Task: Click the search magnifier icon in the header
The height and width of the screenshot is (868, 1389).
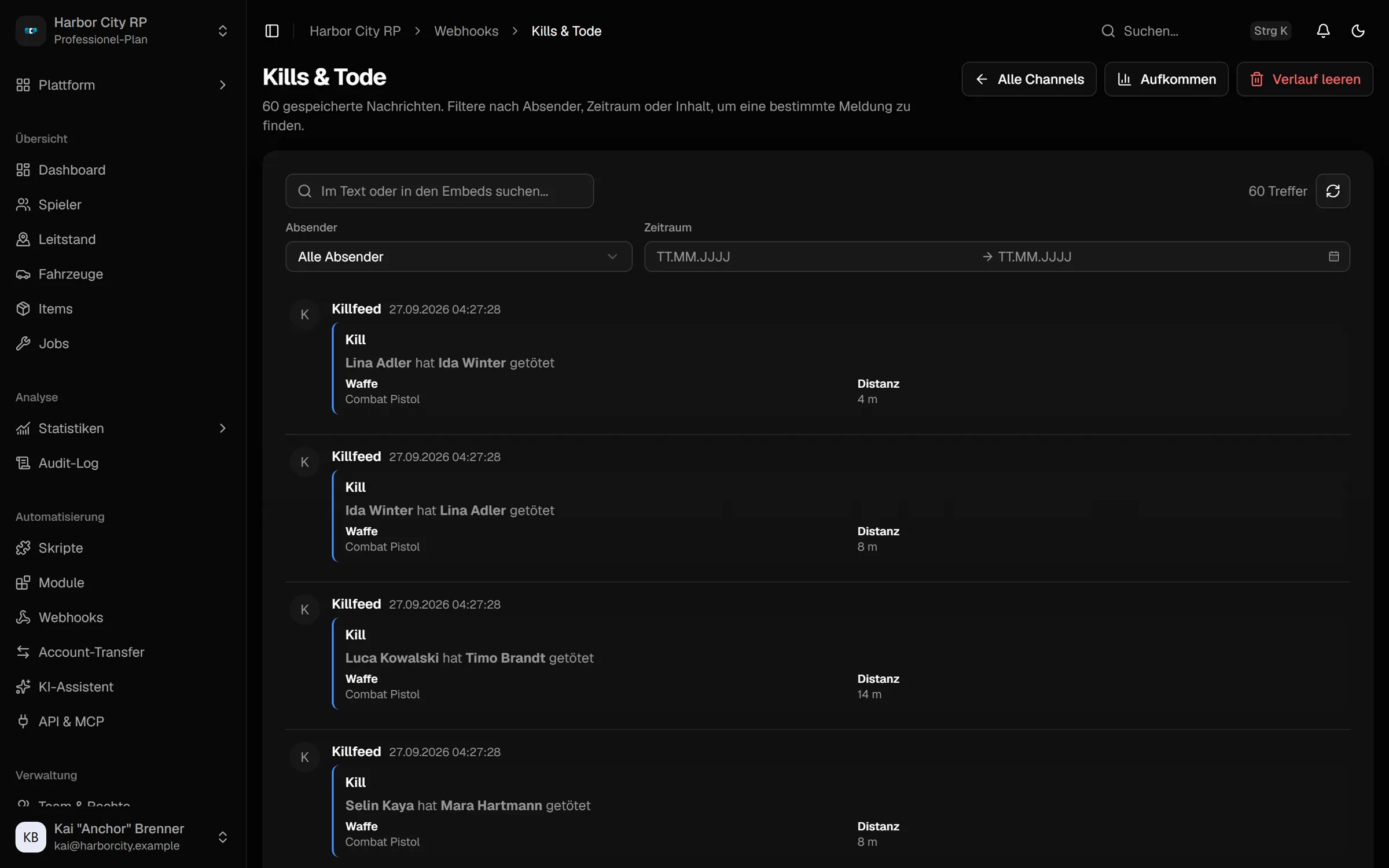Action: pyautogui.click(x=1108, y=31)
